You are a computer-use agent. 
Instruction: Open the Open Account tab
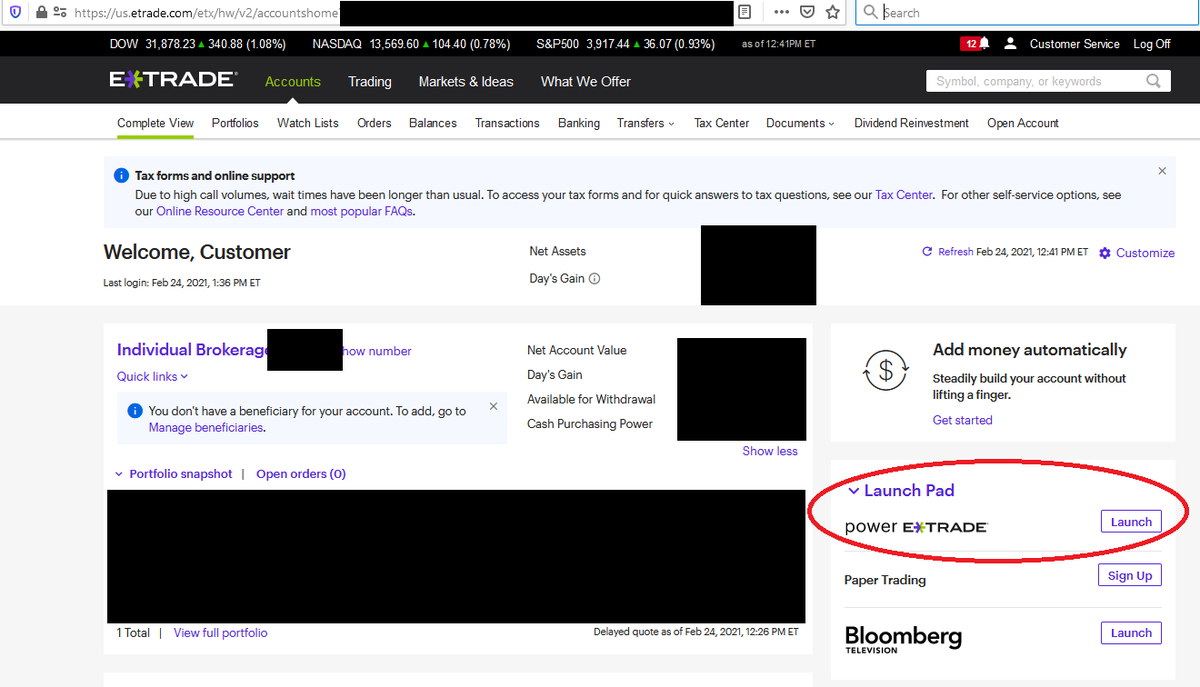tap(1023, 123)
